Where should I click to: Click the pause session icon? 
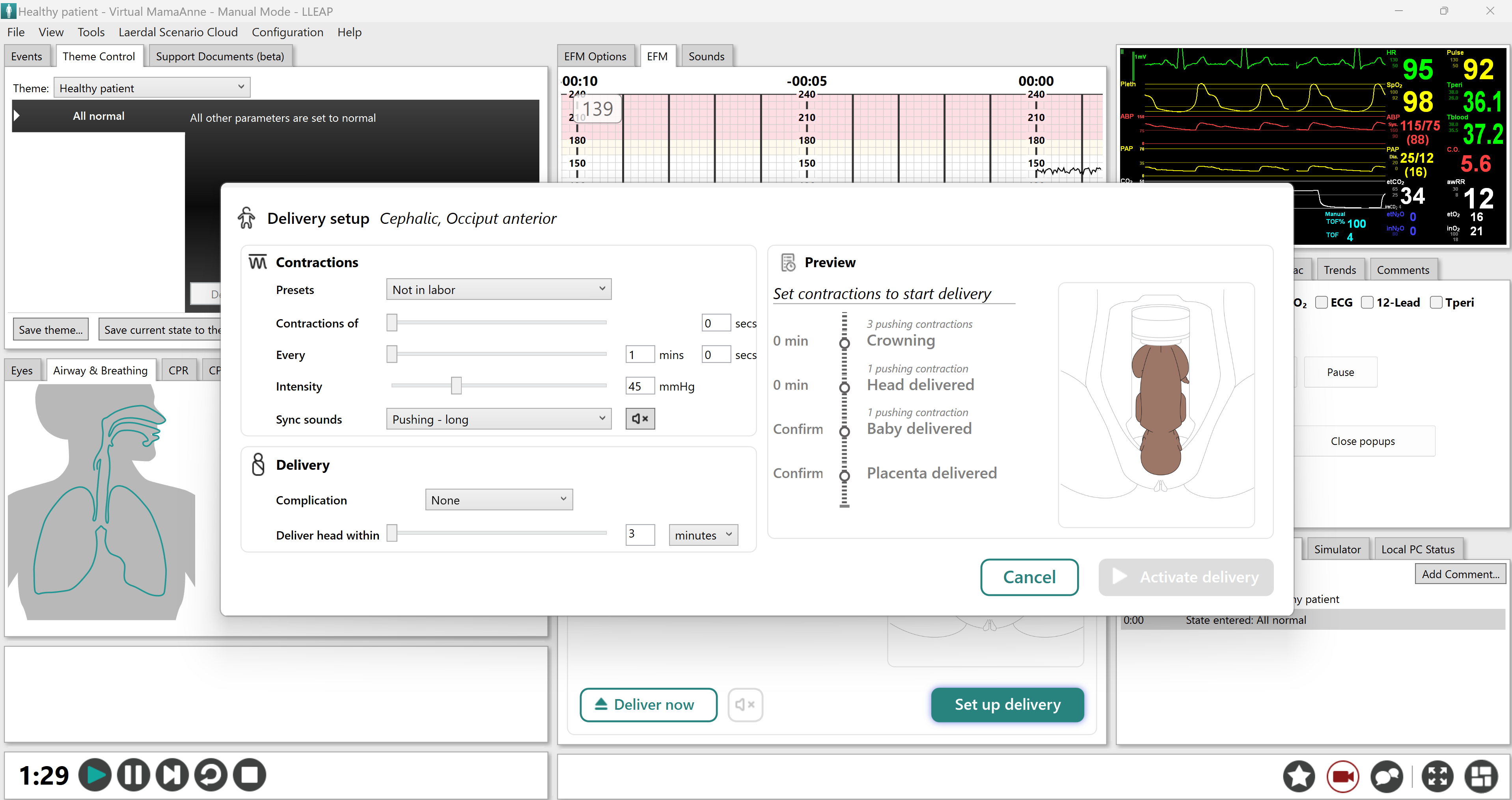pyautogui.click(x=133, y=775)
